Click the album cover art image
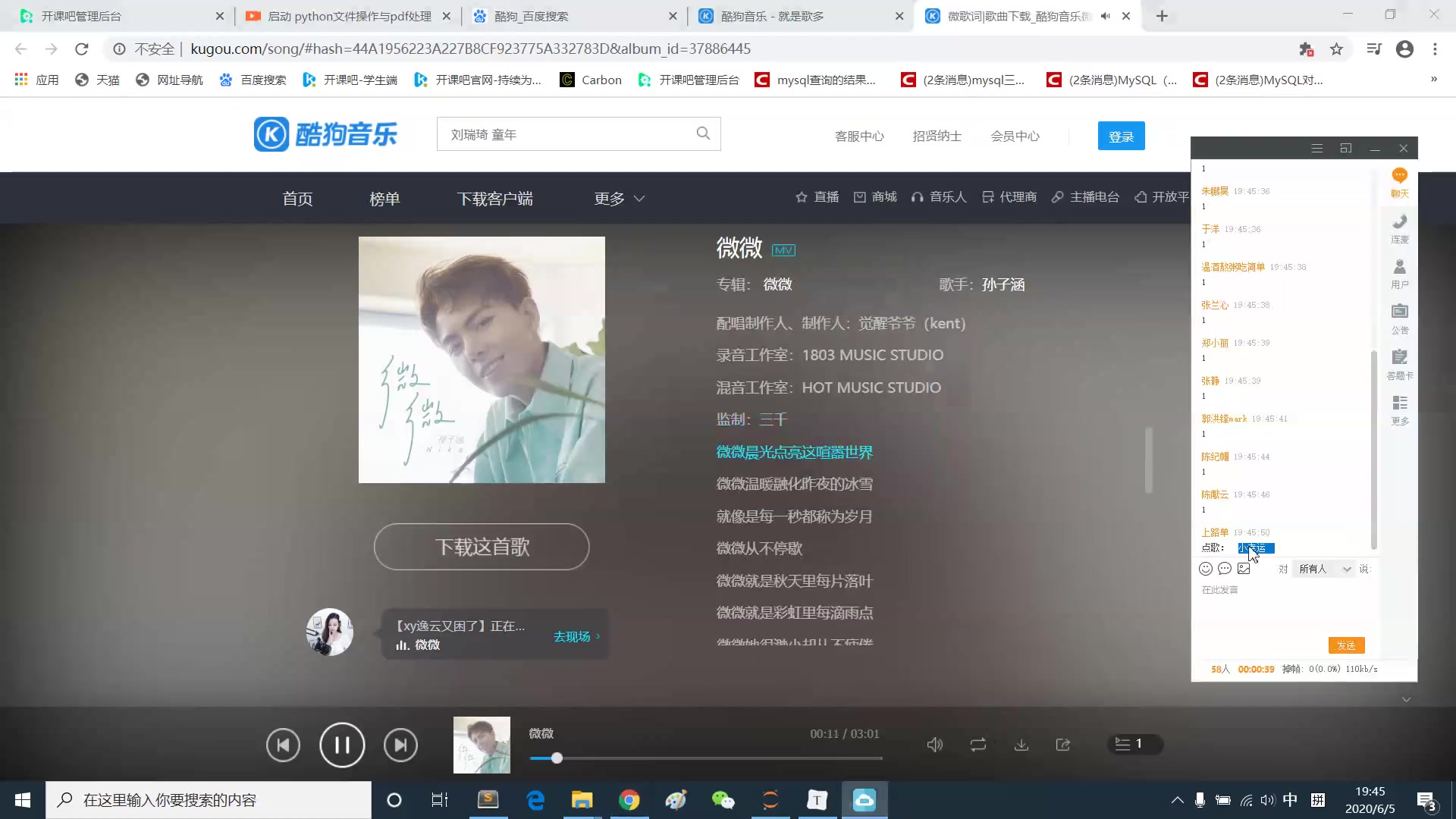 pos(482,359)
